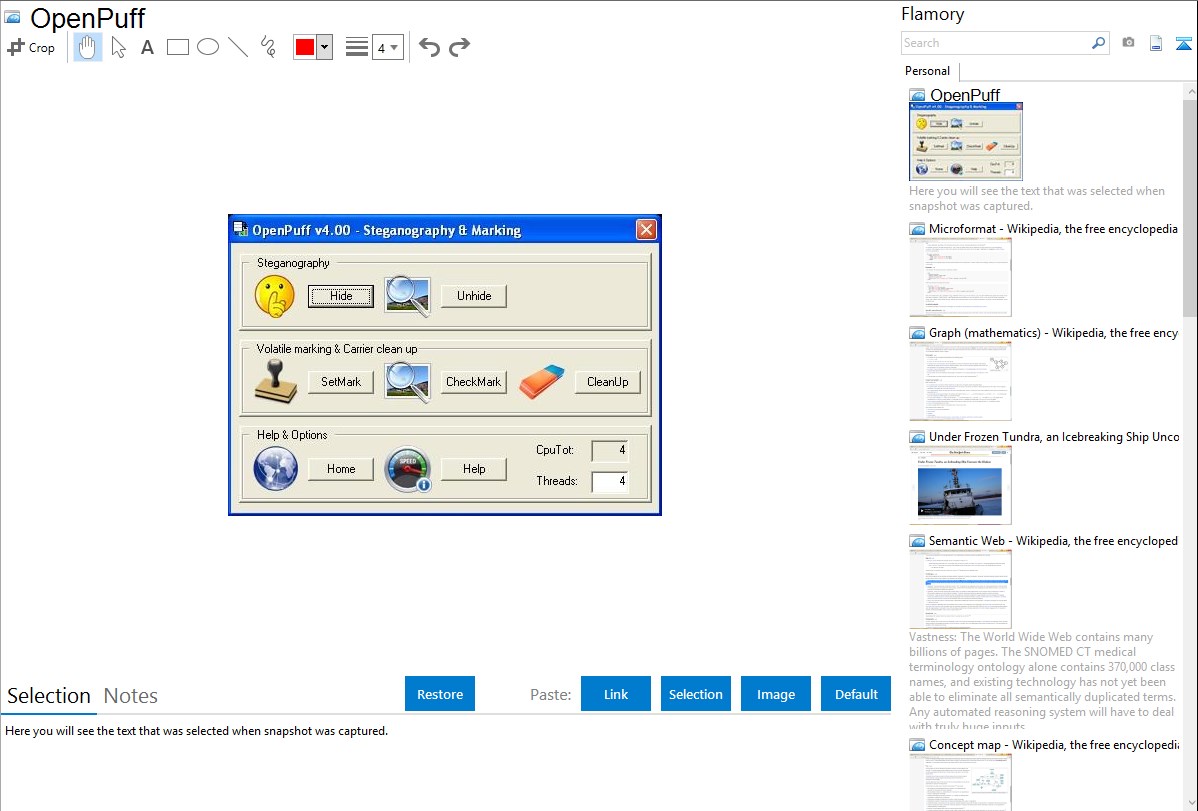1198x811 pixels.
Task: Click the CheckMark button
Action: [474, 381]
